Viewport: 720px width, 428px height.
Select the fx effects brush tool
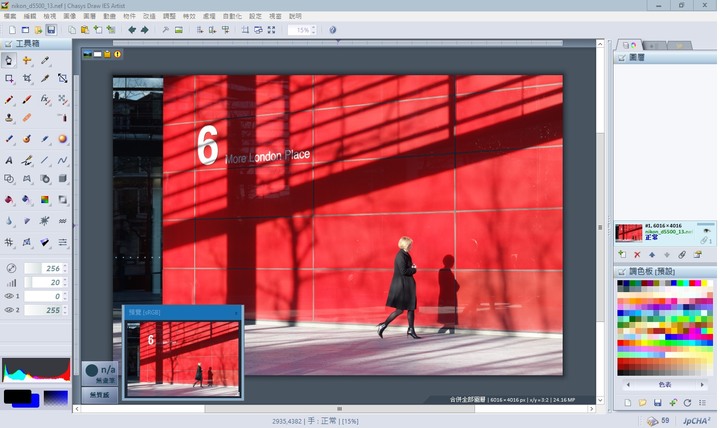pos(45,99)
